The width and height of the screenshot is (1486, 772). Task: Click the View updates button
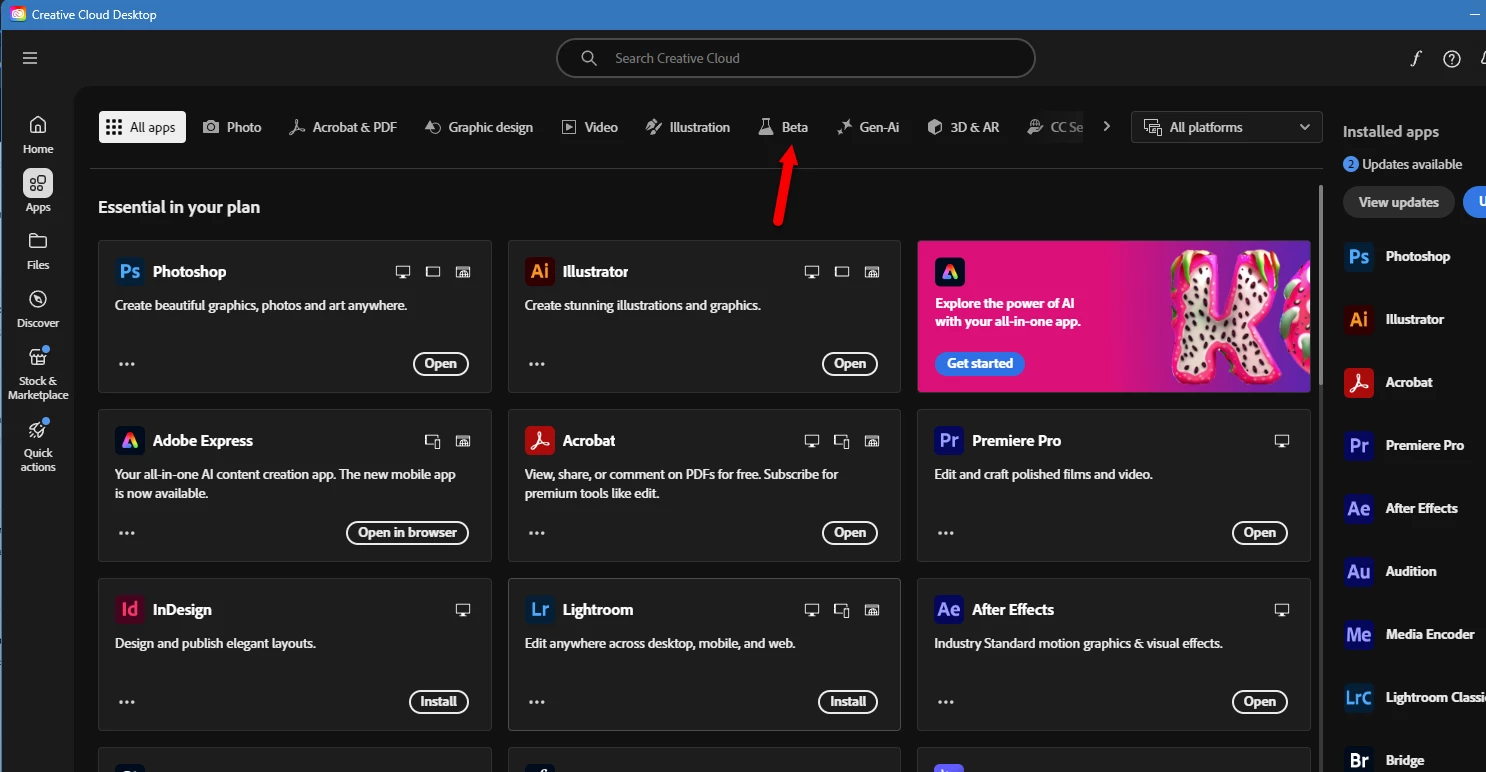click(x=1399, y=202)
